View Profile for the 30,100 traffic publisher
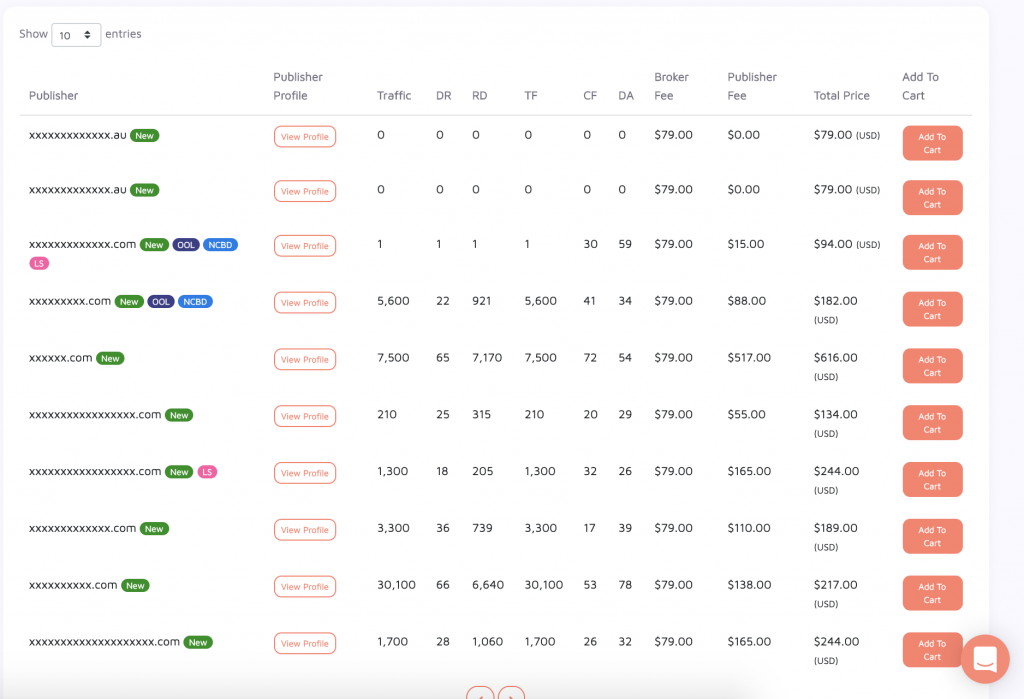The height and width of the screenshot is (699, 1024). point(304,587)
